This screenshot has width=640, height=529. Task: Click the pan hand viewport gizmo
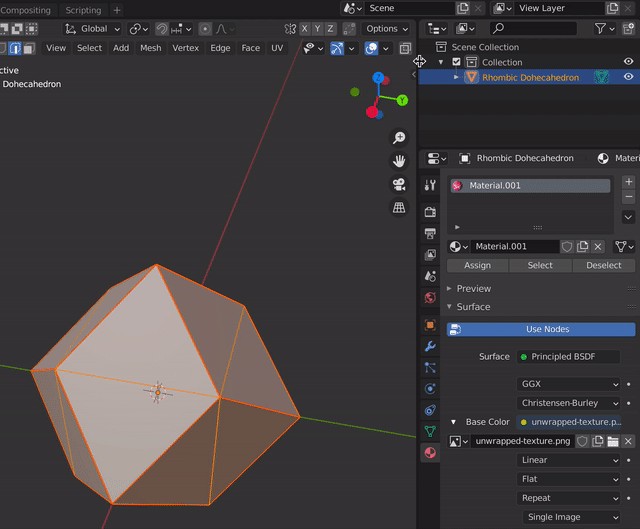399,161
